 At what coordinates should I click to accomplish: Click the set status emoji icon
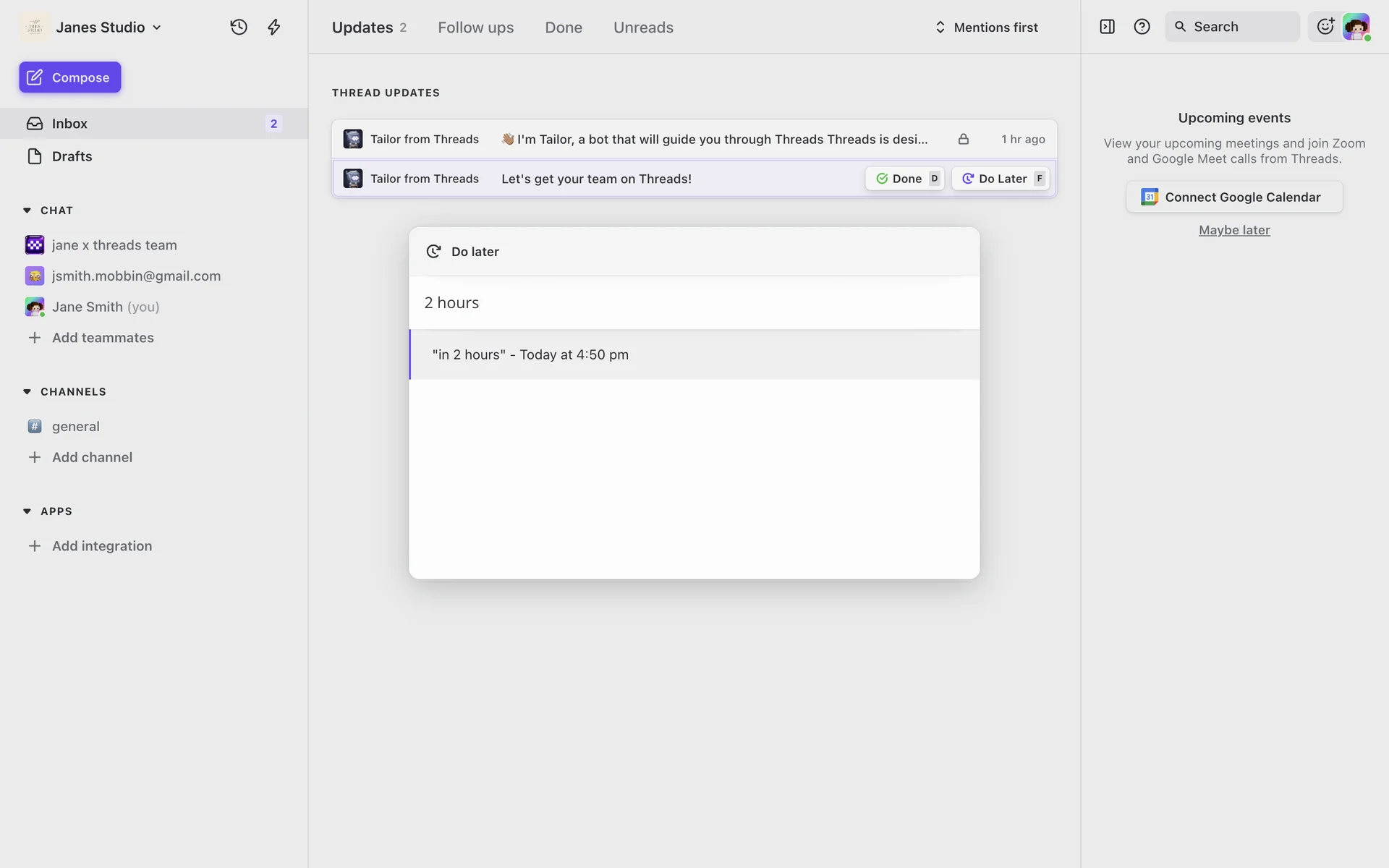tap(1325, 27)
